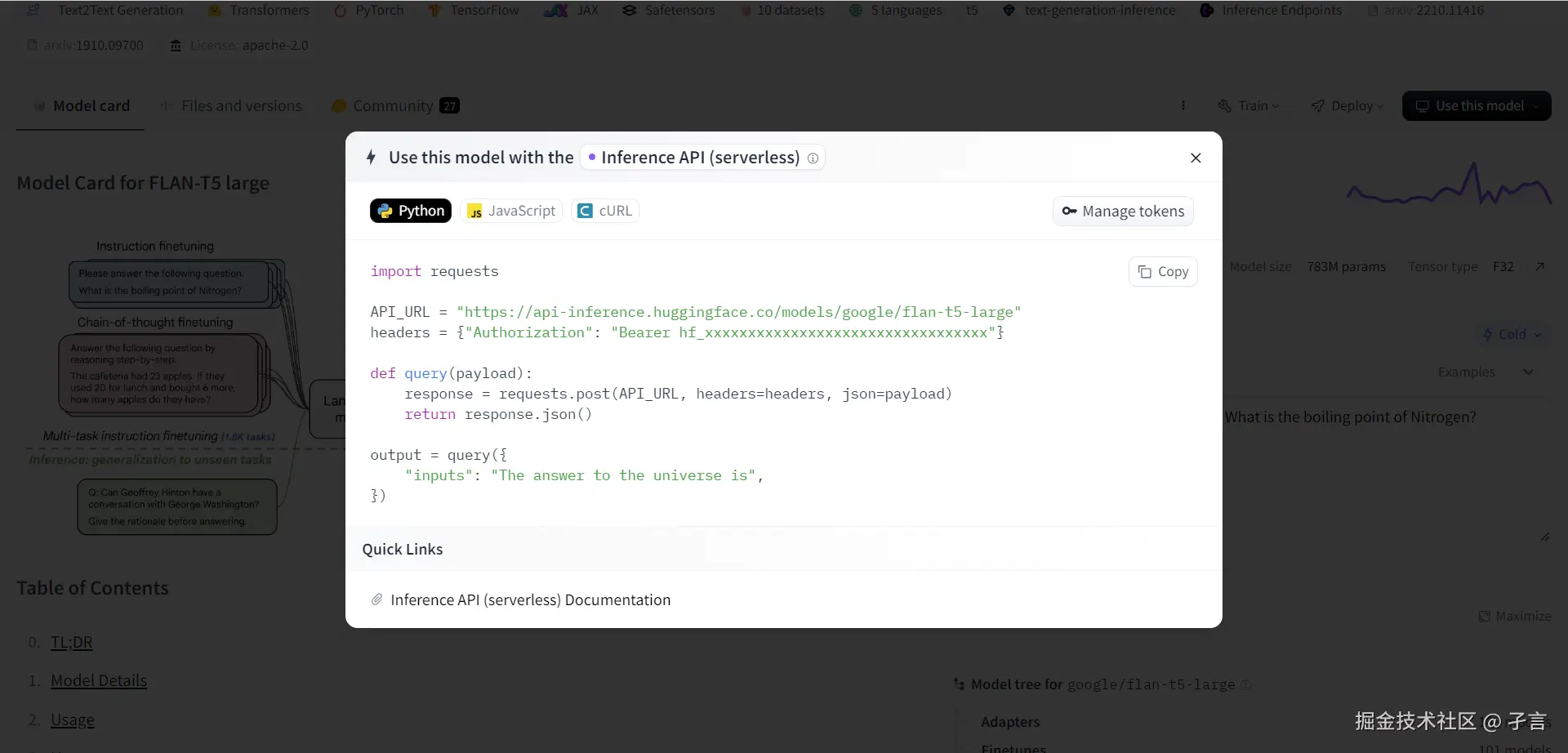1568x753 pixels.
Task: Click the Safetensors tag
Action: point(669,11)
